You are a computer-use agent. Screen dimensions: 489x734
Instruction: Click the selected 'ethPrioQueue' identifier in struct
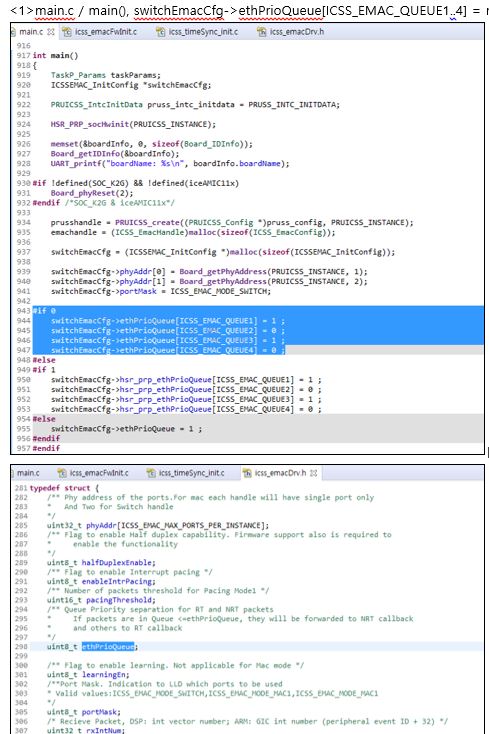(108, 646)
